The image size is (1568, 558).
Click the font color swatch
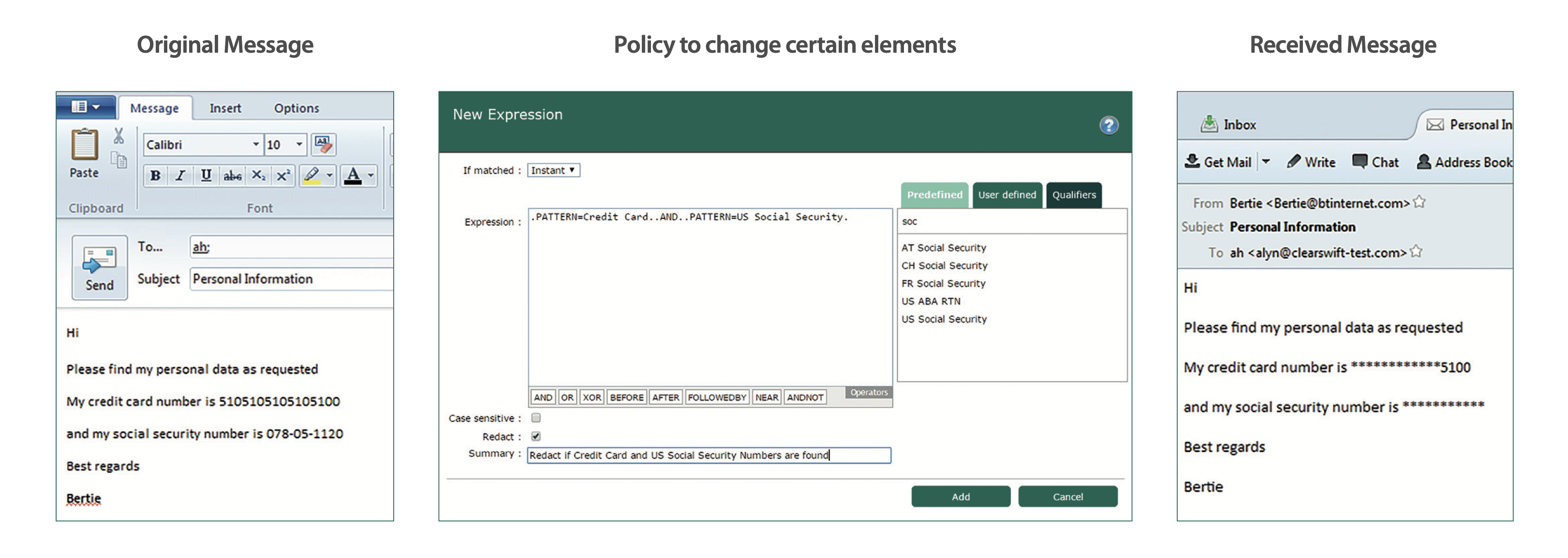coord(353,176)
